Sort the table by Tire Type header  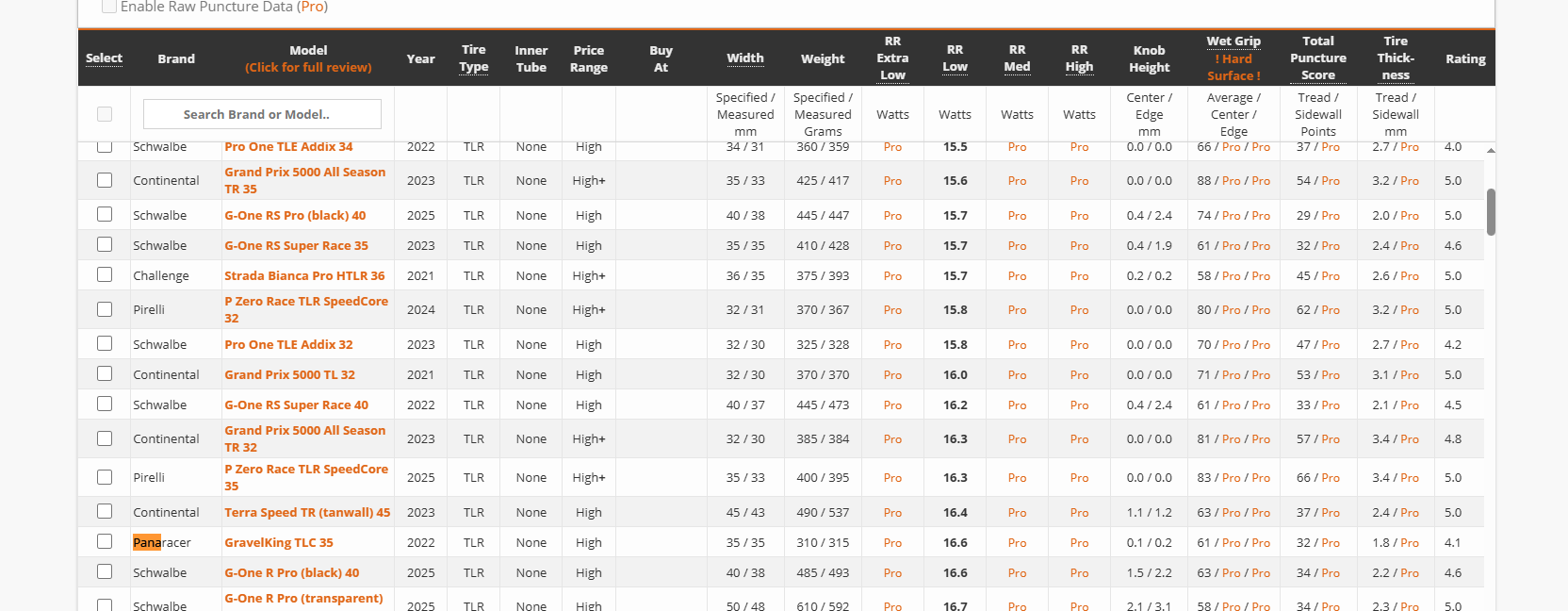point(473,58)
